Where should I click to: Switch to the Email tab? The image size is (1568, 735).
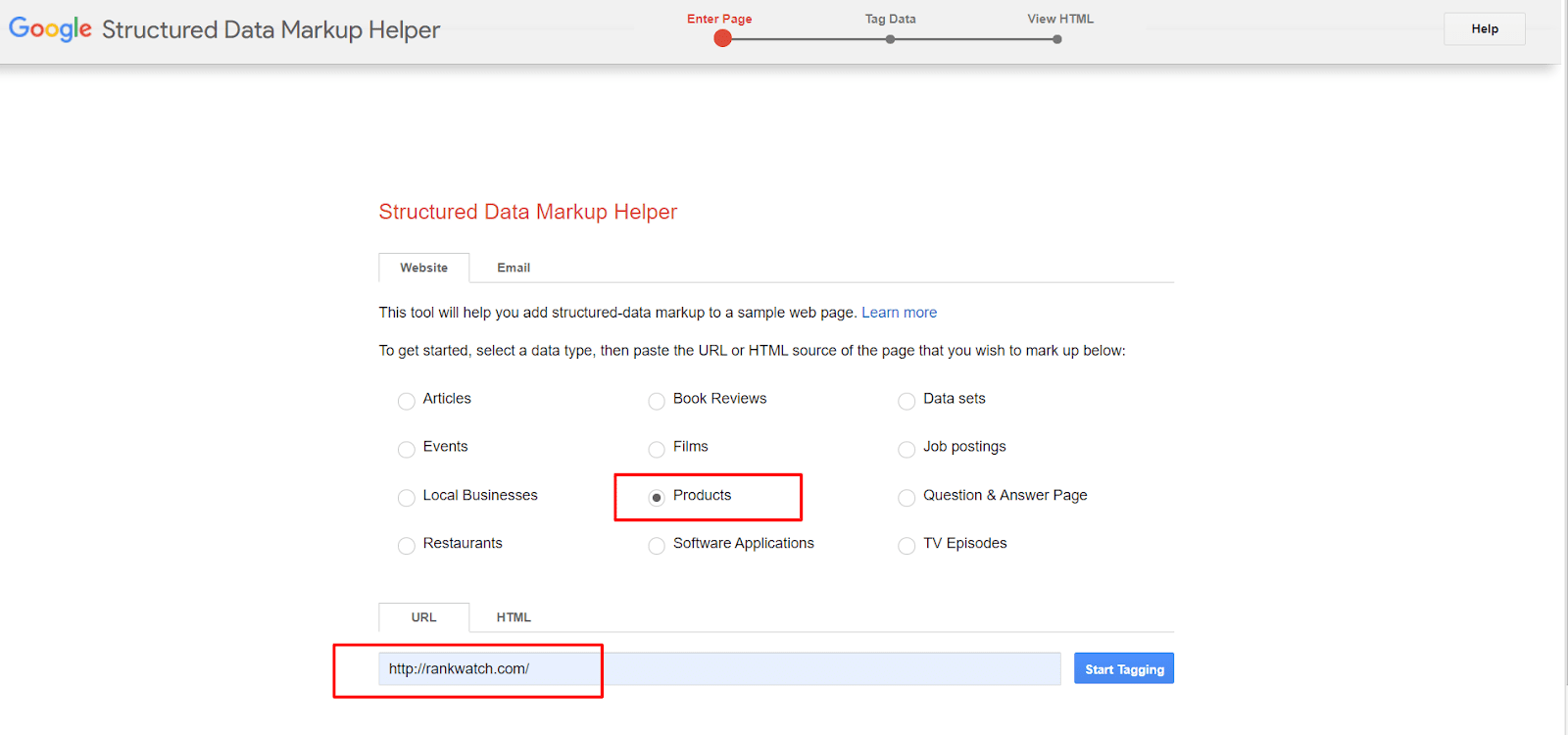pyautogui.click(x=513, y=268)
